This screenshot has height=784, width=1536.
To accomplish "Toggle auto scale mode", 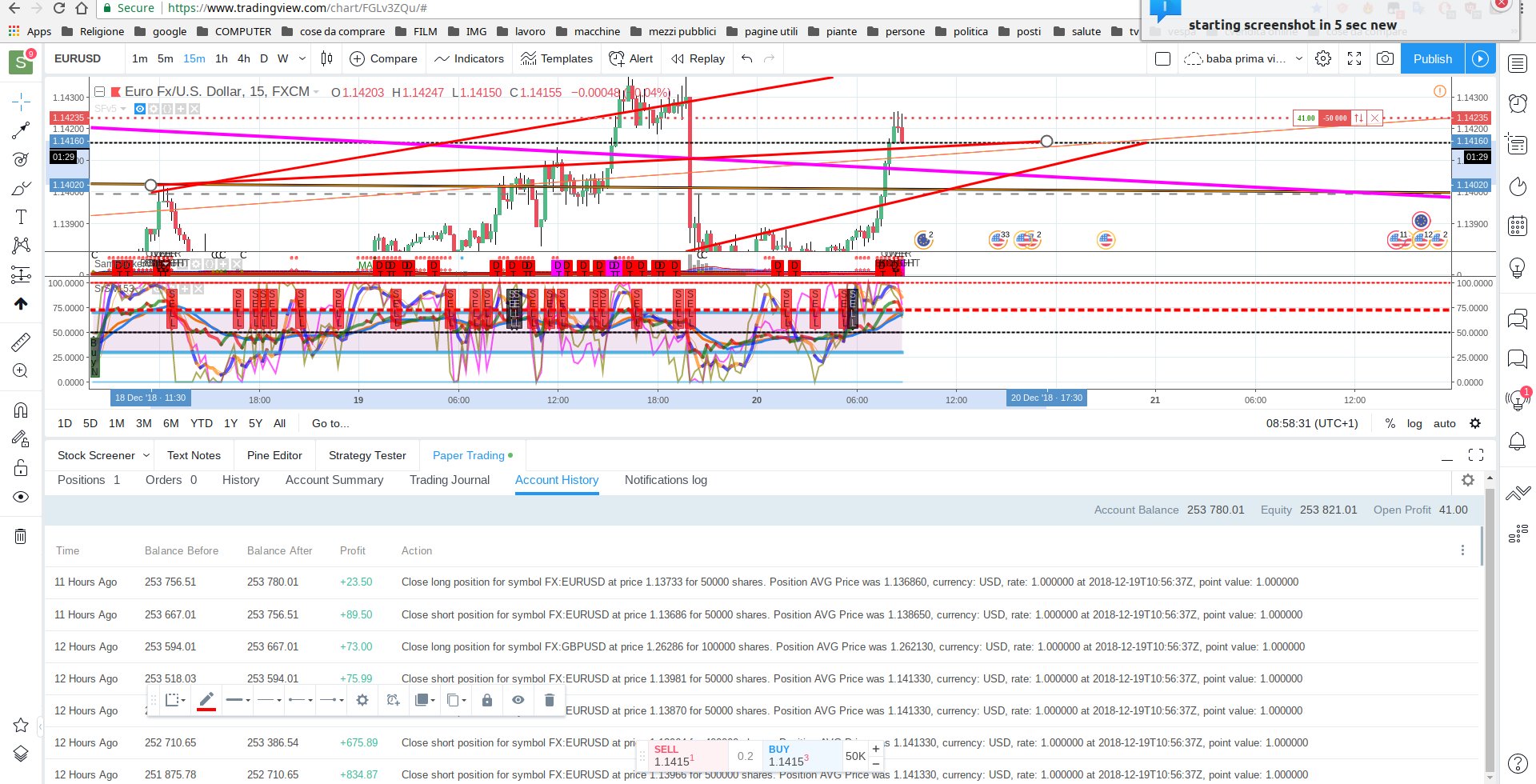I will tap(1445, 423).
